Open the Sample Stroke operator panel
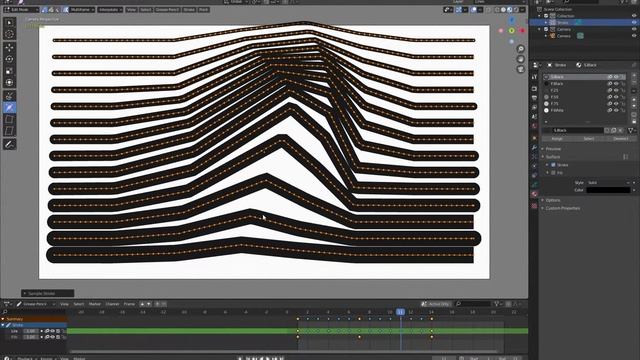This screenshot has height=360, width=640. pos(47,293)
